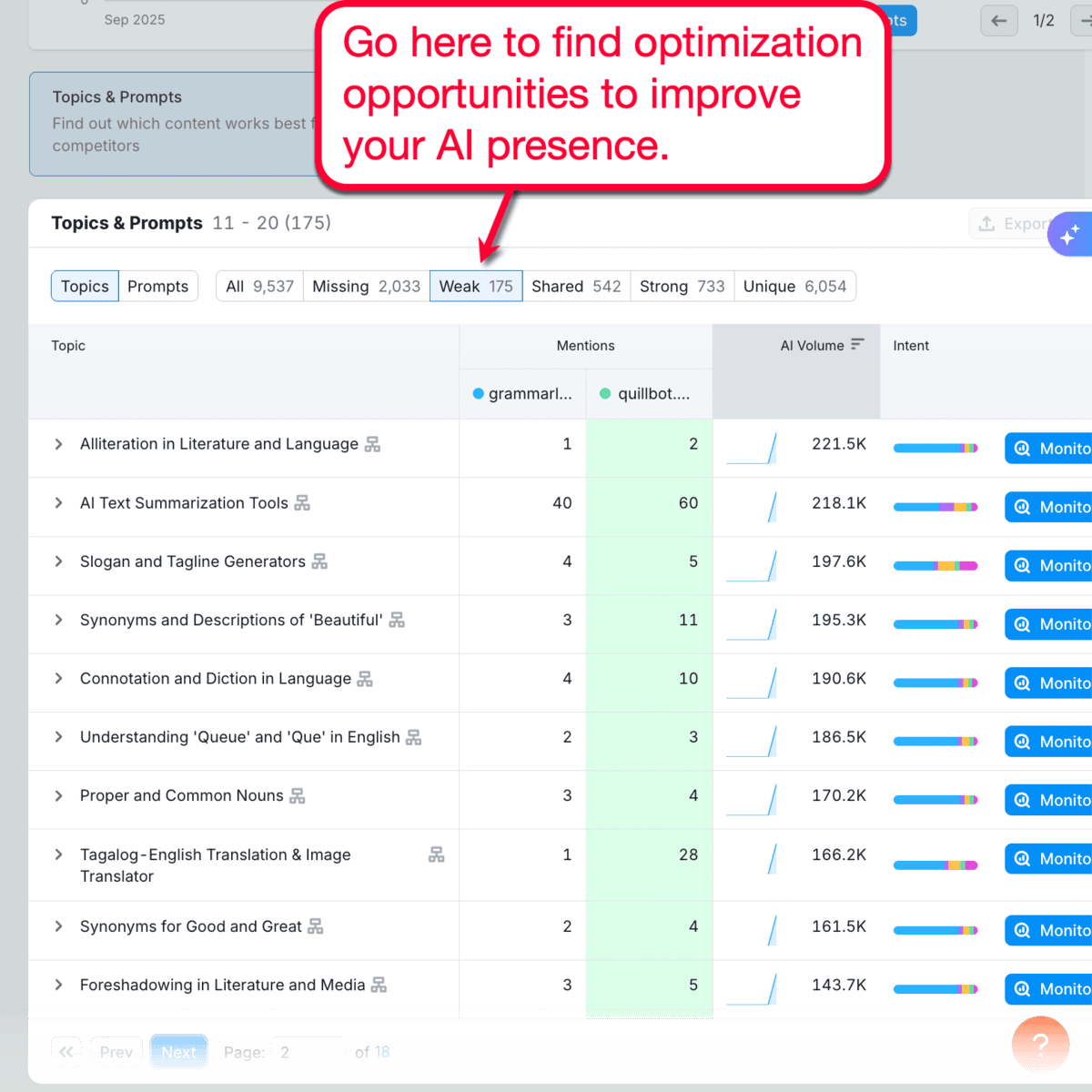Click the back arrow beside the 1/2 indicator
The height and width of the screenshot is (1092, 1092).
(998, 20)
